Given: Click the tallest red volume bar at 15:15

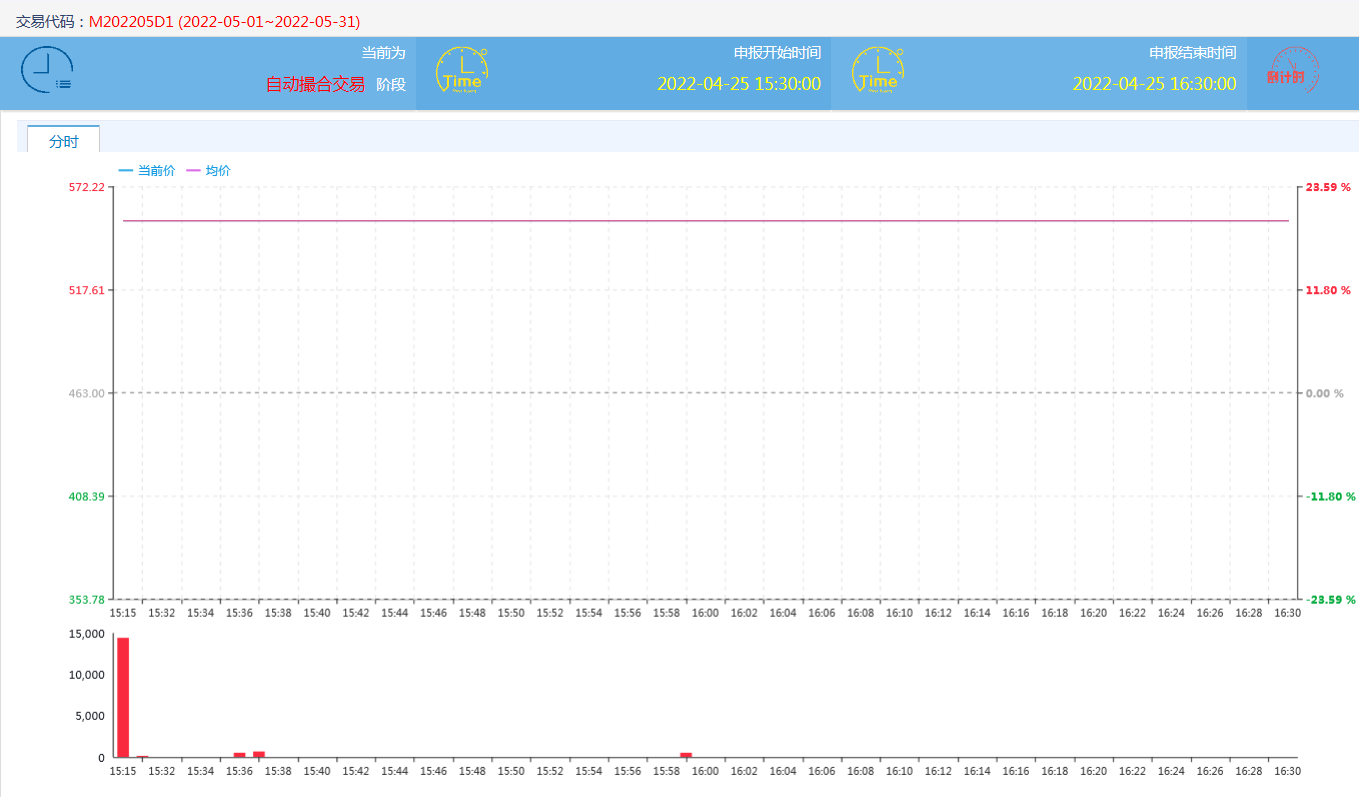Looking at the screenshot, I should pos(123,697).
